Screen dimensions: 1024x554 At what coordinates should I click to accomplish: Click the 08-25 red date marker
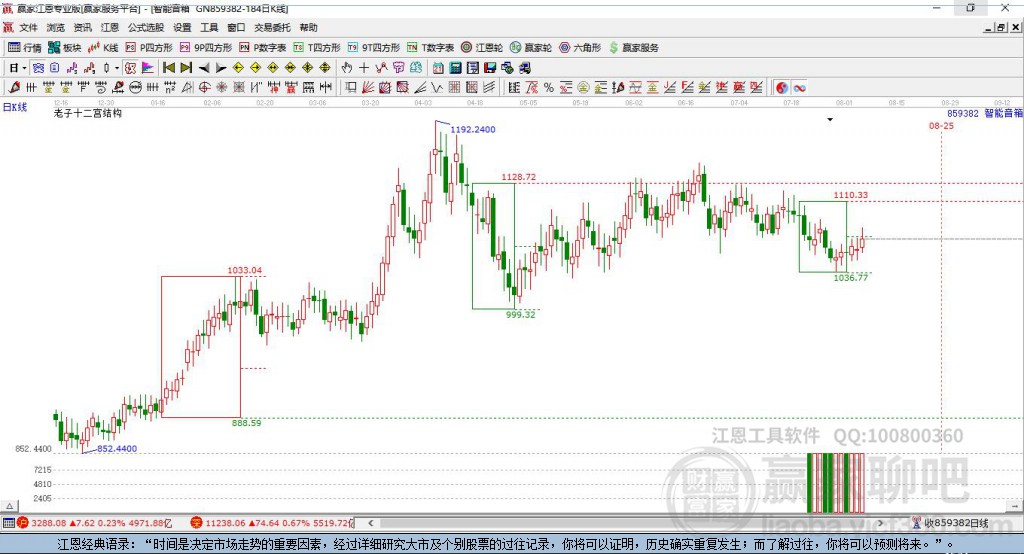[941, 125]
